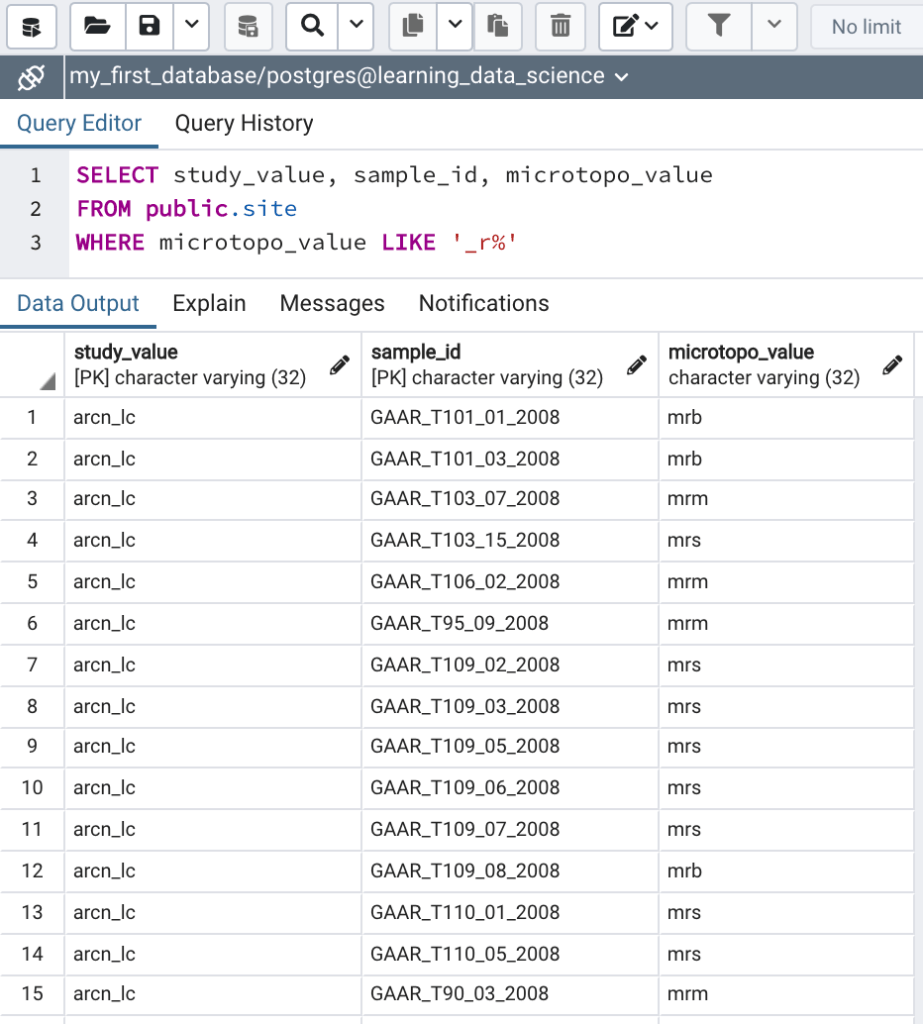Switch to the Explain tab
Viewport: 923px width, 1024px height.
point(209,303)
